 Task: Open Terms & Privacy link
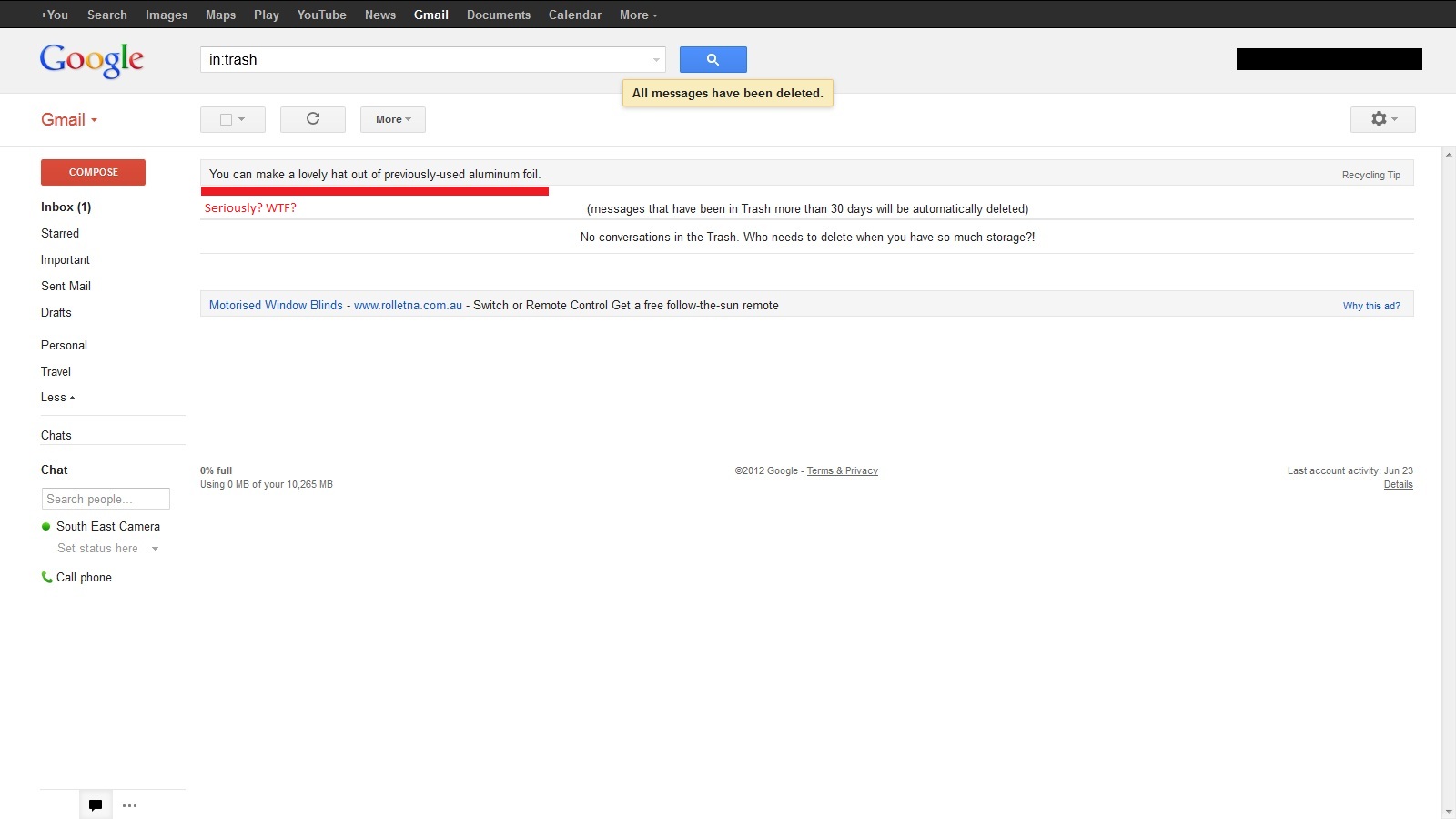(843, 470)
